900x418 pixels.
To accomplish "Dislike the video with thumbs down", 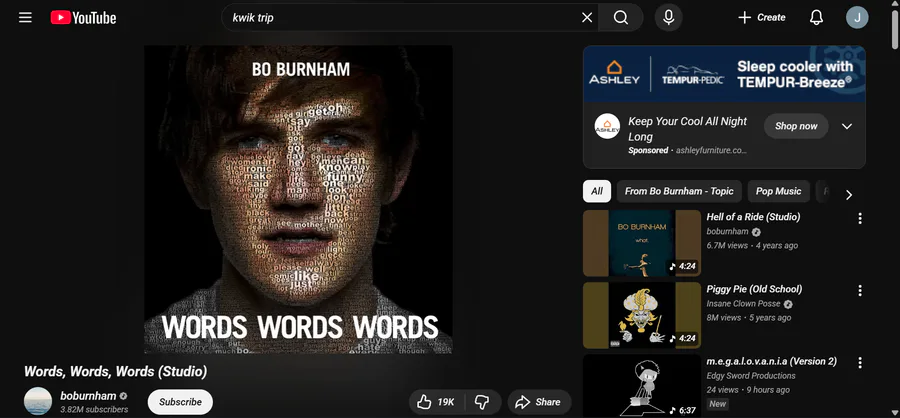I will point(482,402).
